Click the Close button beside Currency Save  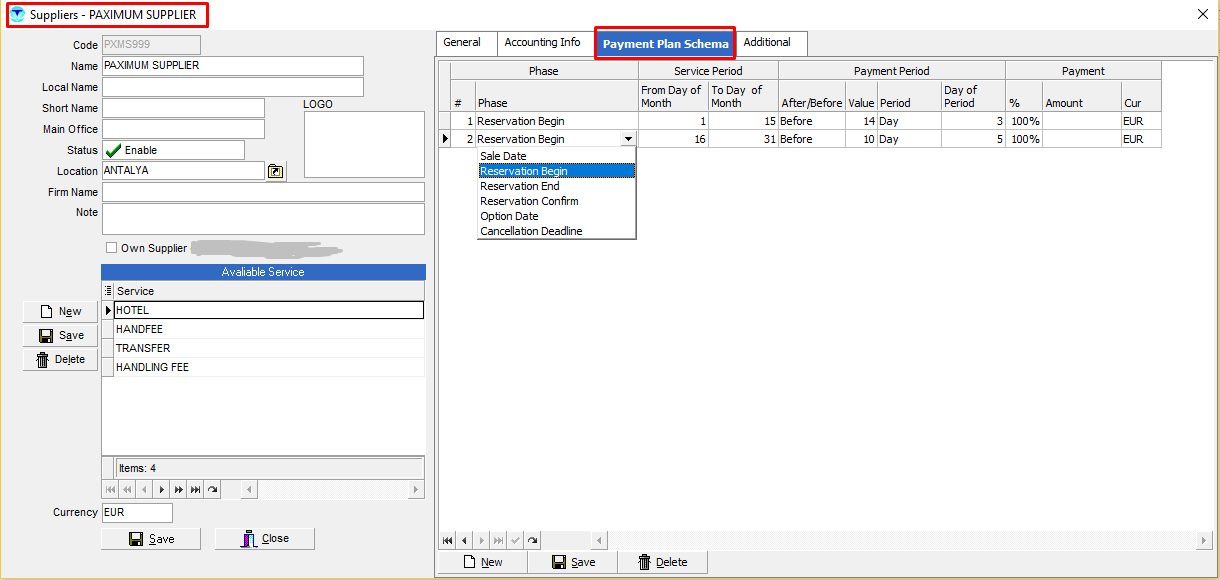(265, 539)
